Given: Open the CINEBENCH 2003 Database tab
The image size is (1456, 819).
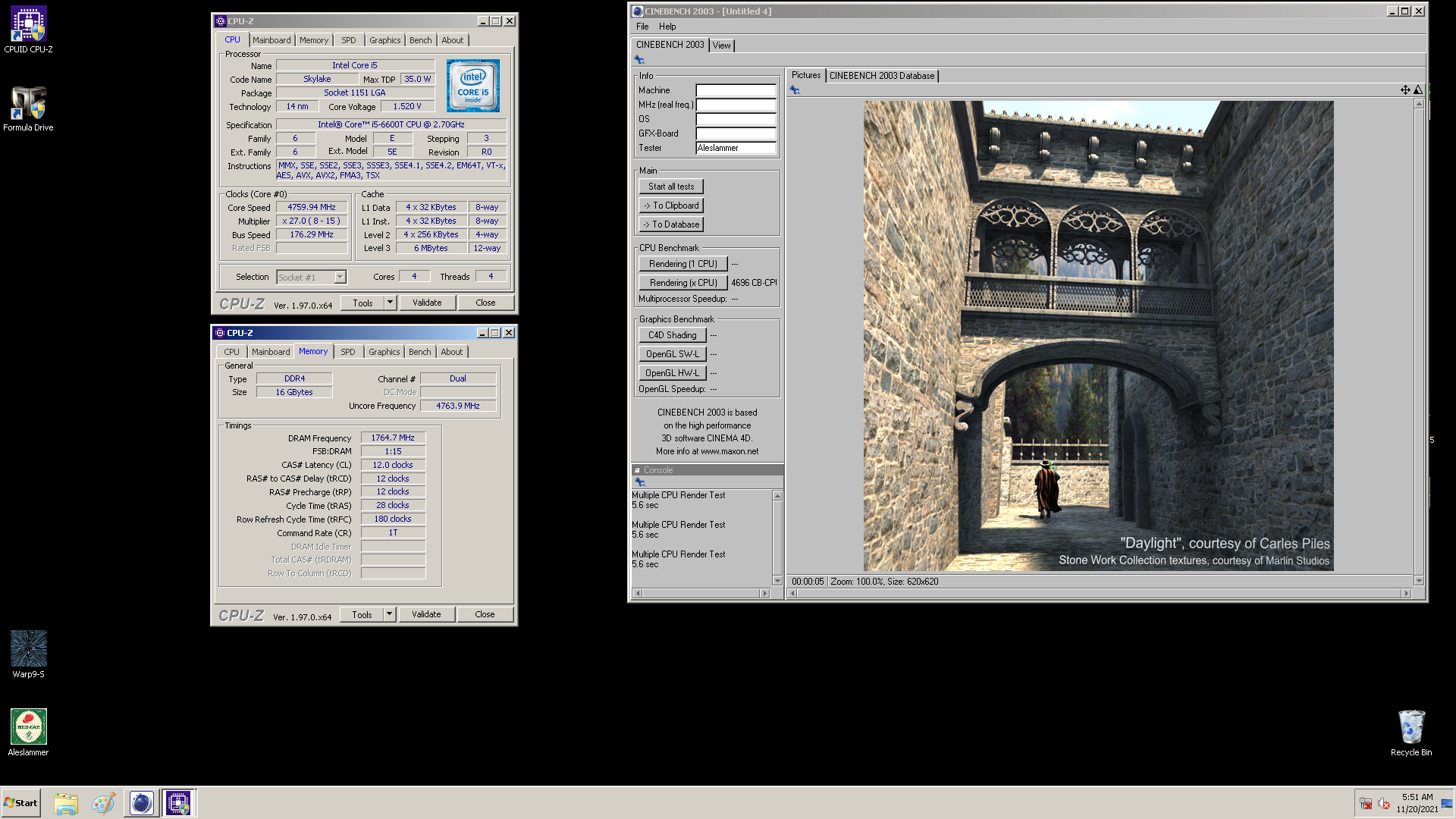Looking at the screenshot, I should click(x=882, y=76).
